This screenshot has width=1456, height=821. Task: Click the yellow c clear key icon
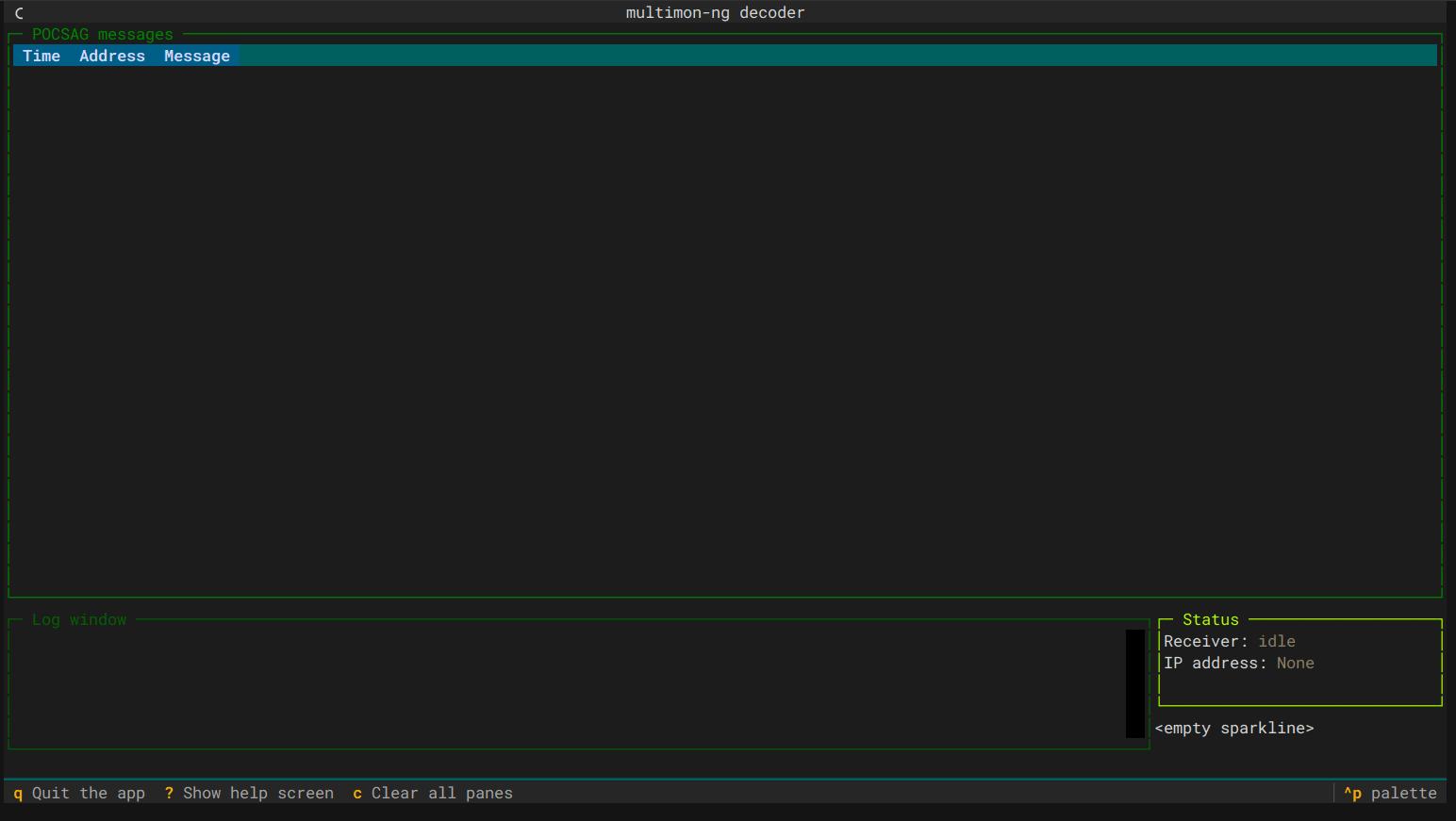(357, 793)
